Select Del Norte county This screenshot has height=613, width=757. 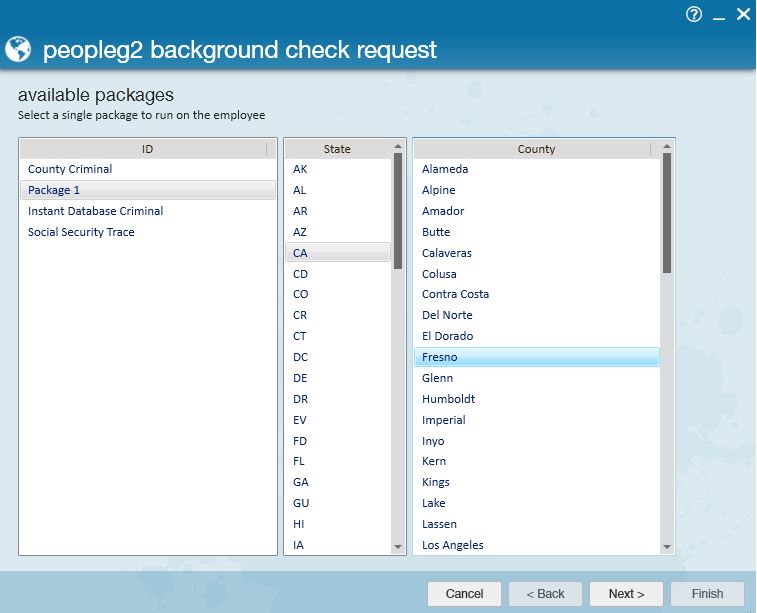pos(536,315)
